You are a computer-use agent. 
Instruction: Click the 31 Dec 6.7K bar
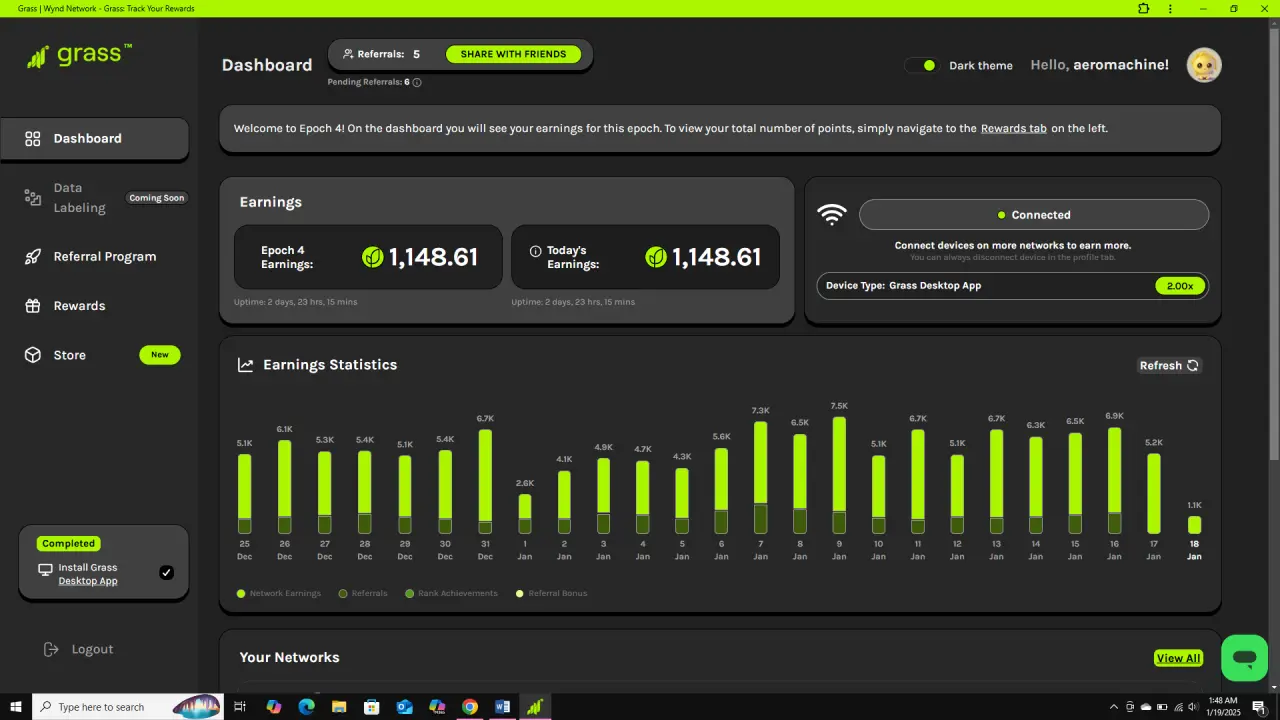coord(485,482)
